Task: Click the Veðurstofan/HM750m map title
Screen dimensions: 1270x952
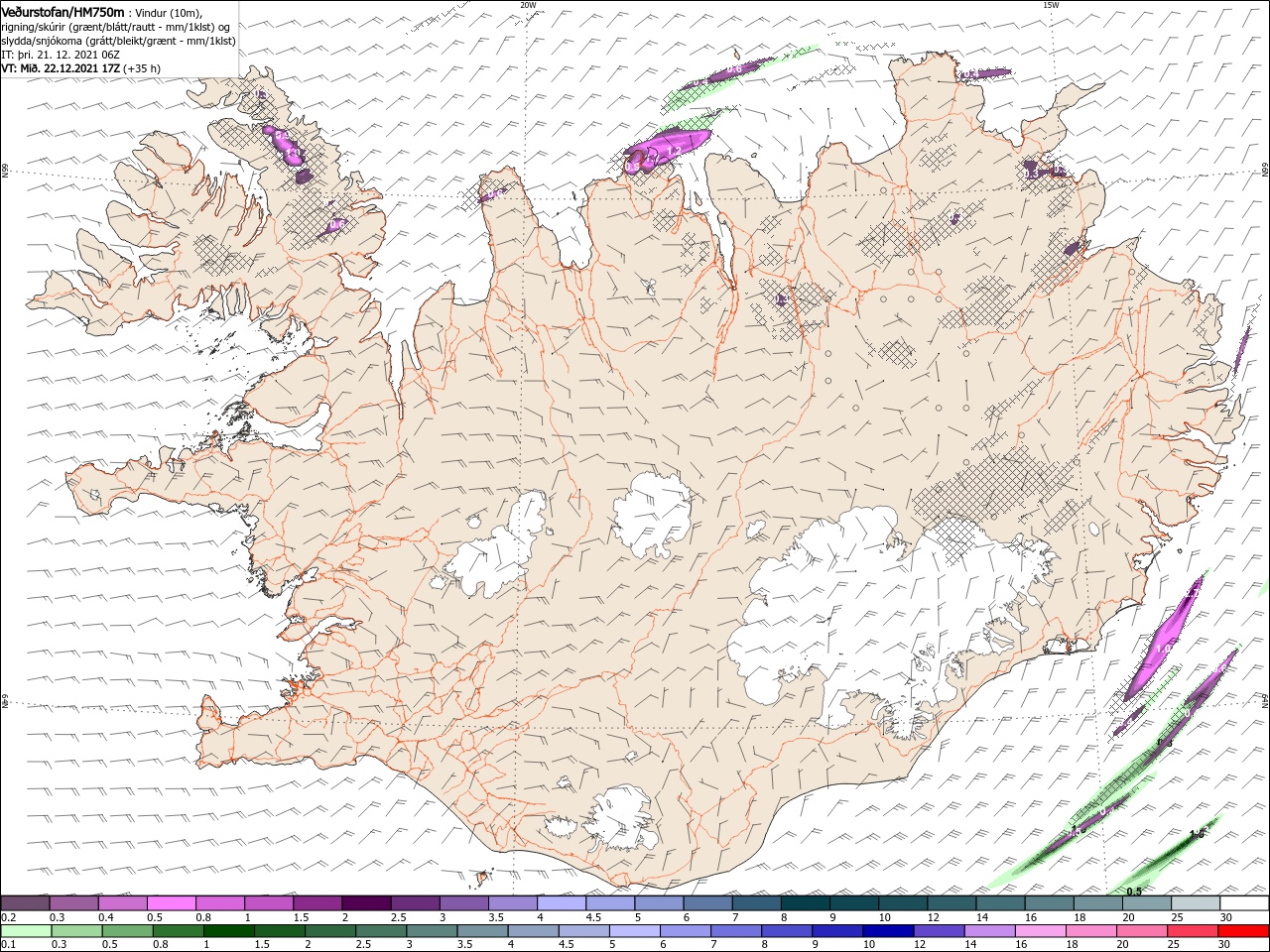Action: click(63, 11)
